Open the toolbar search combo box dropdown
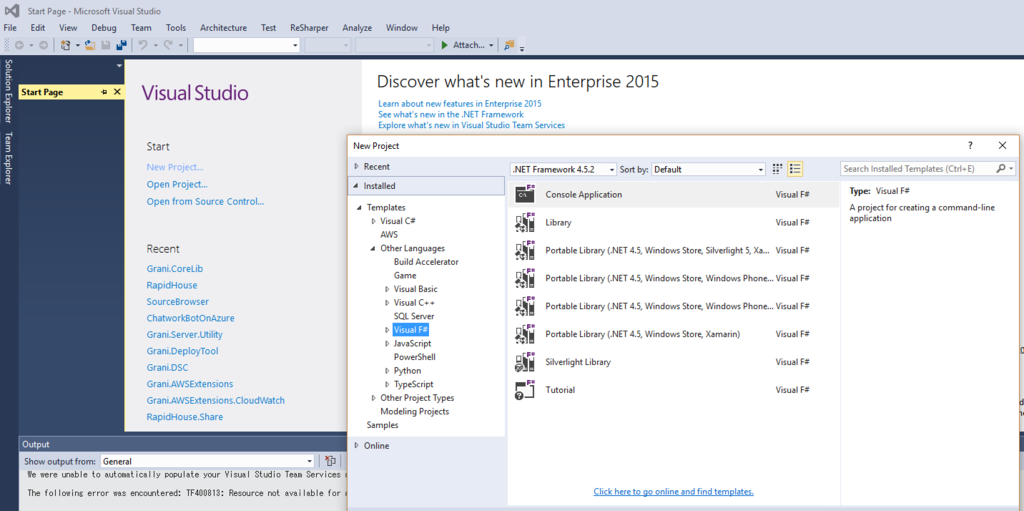The image size is (1024, 511). coord(295,45)
